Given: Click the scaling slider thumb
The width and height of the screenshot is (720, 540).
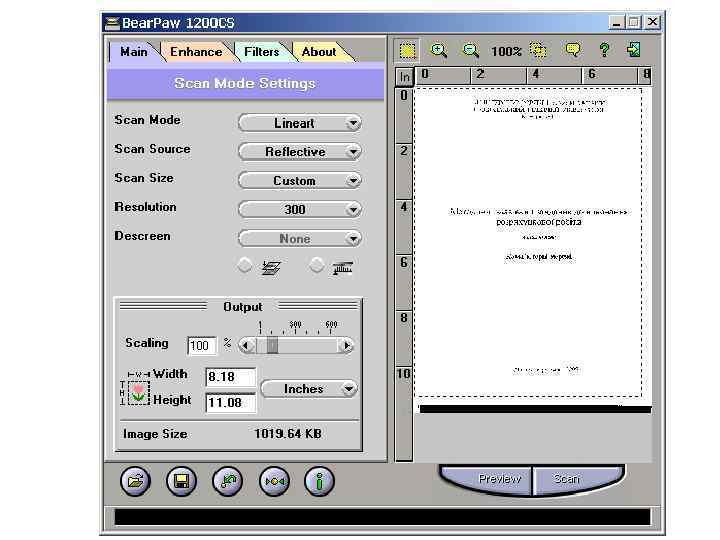Looking at the screenshot, I should [x=272, y=345].
